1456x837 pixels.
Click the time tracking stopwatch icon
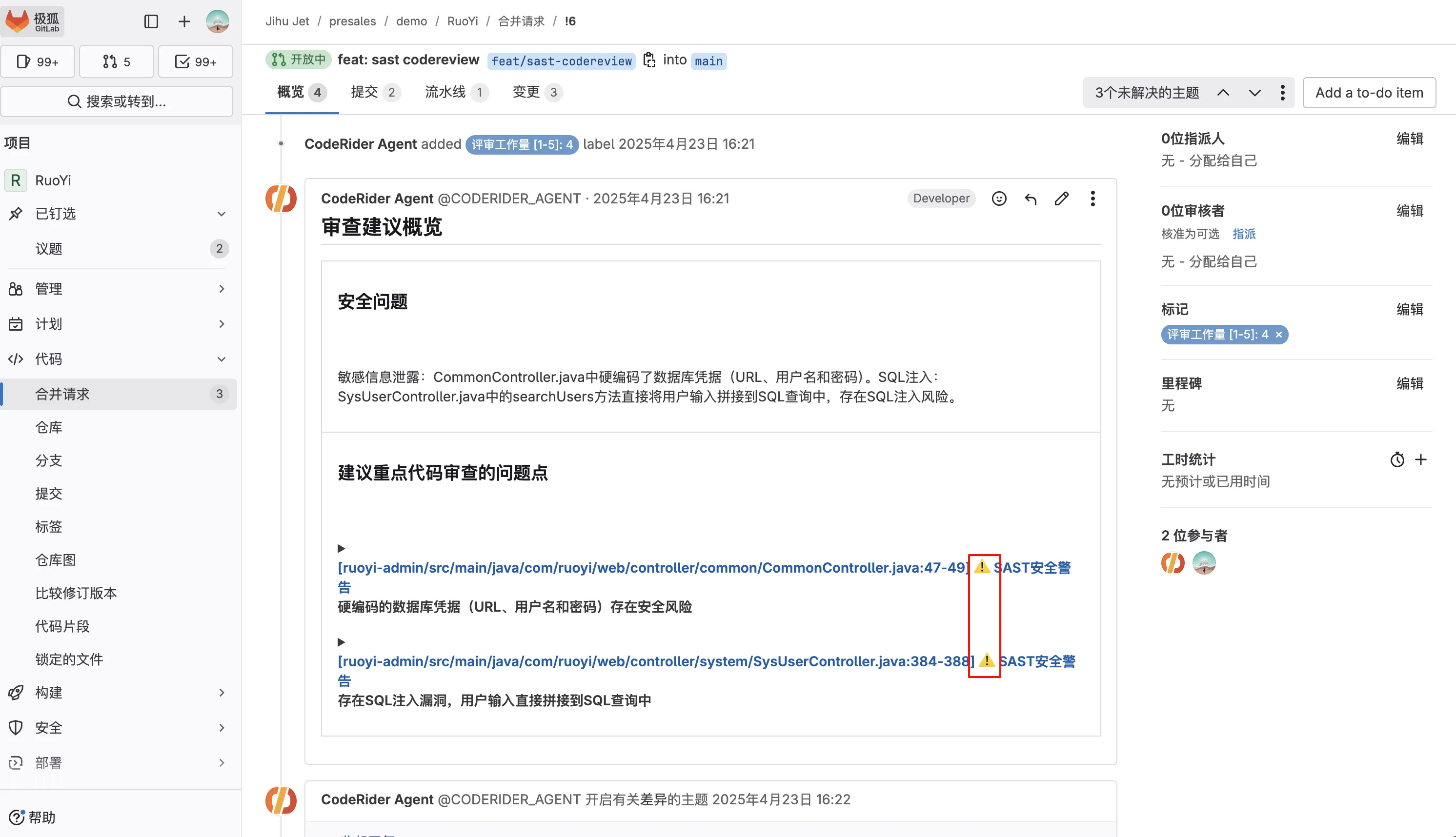(1397, 459)
